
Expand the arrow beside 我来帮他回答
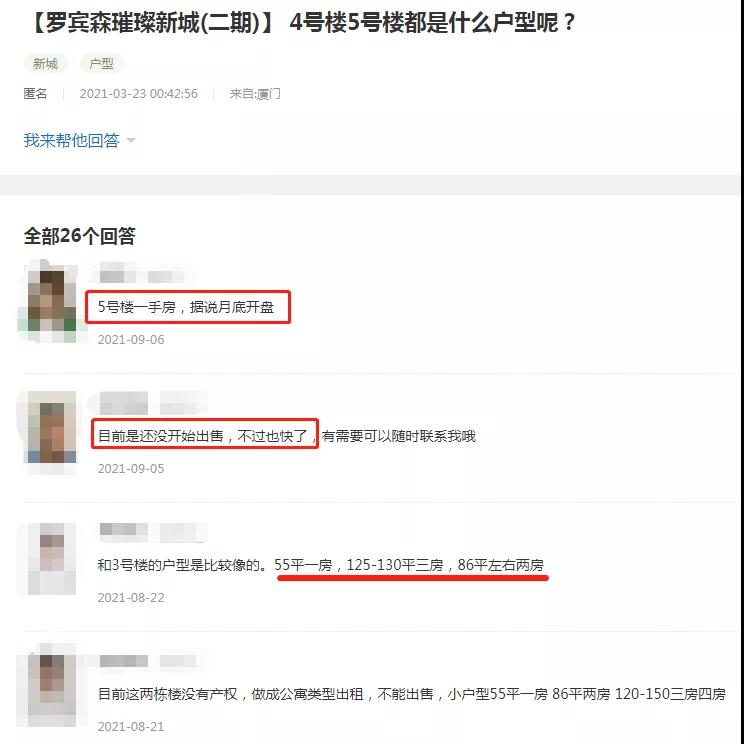tap(131, 140)
